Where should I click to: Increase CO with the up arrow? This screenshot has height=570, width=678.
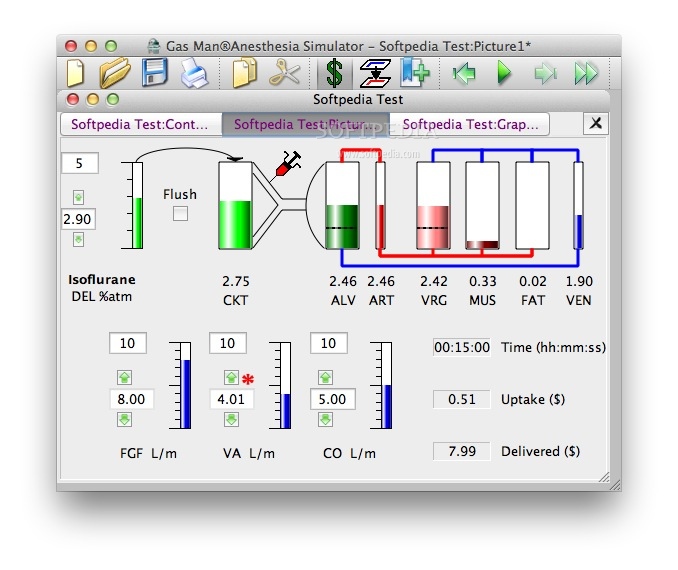325,377
